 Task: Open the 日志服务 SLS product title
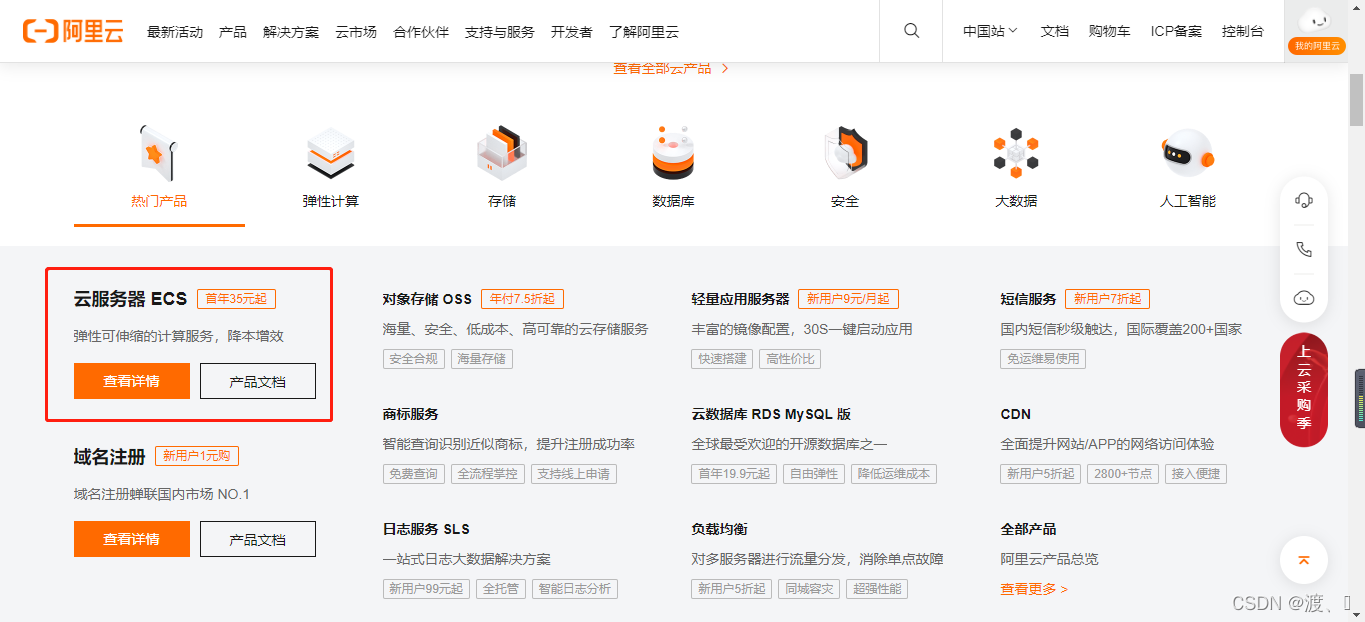click(426, 529)
